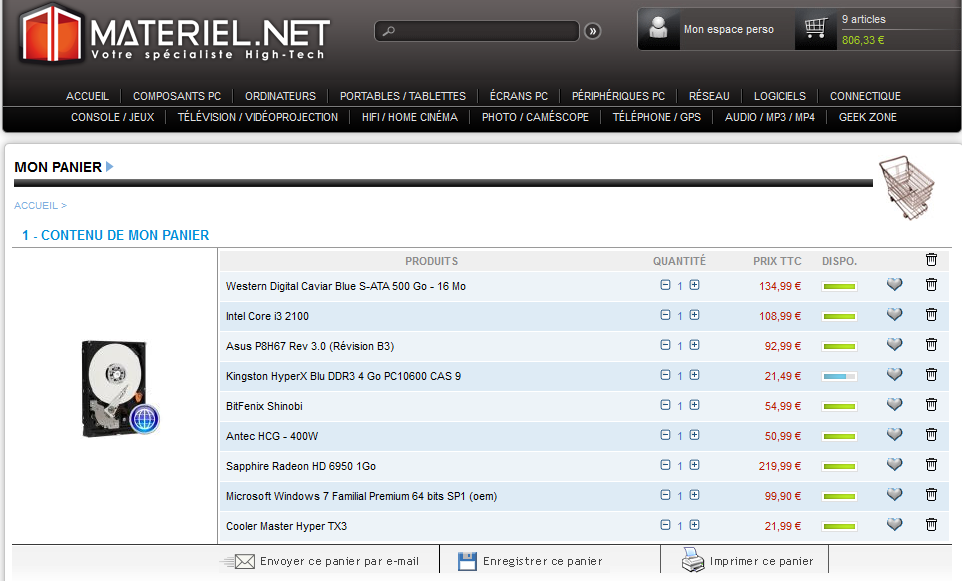Open Mon espace perso user icon
Screen dimensions: 962x581
(x=659, y=29)
